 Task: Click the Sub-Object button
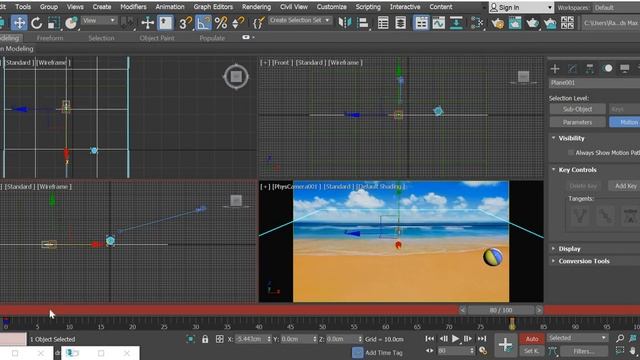coord(578,109)
